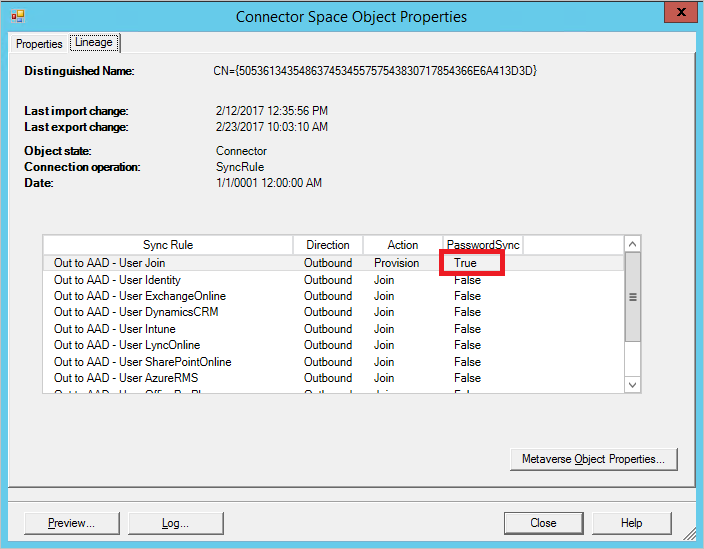Select the Out to AAD - User SharePointOnline row
Screen dimensions: 704x549
[333, 361]
